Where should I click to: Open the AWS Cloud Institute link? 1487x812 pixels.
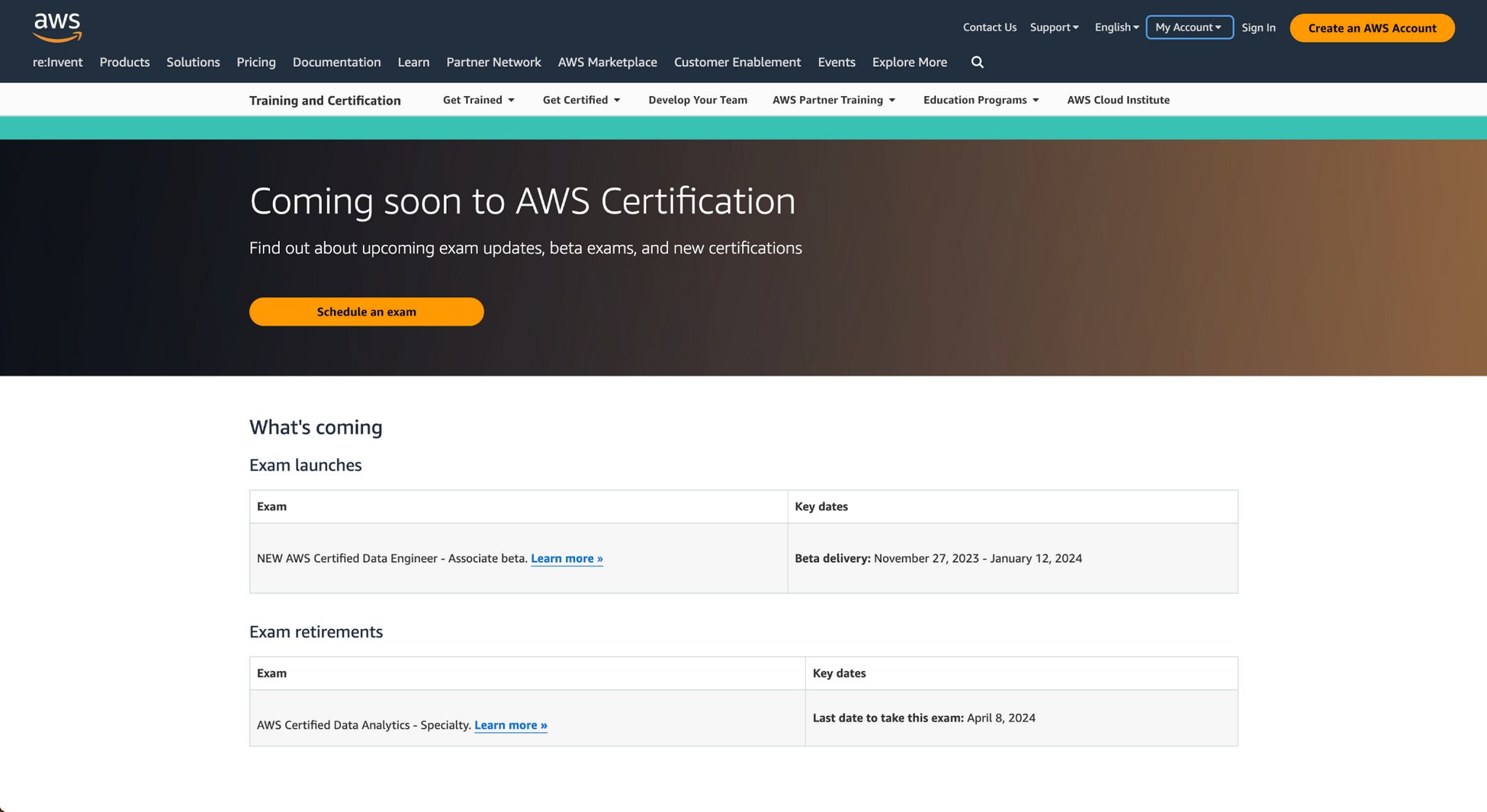(x=1118, y=100)
